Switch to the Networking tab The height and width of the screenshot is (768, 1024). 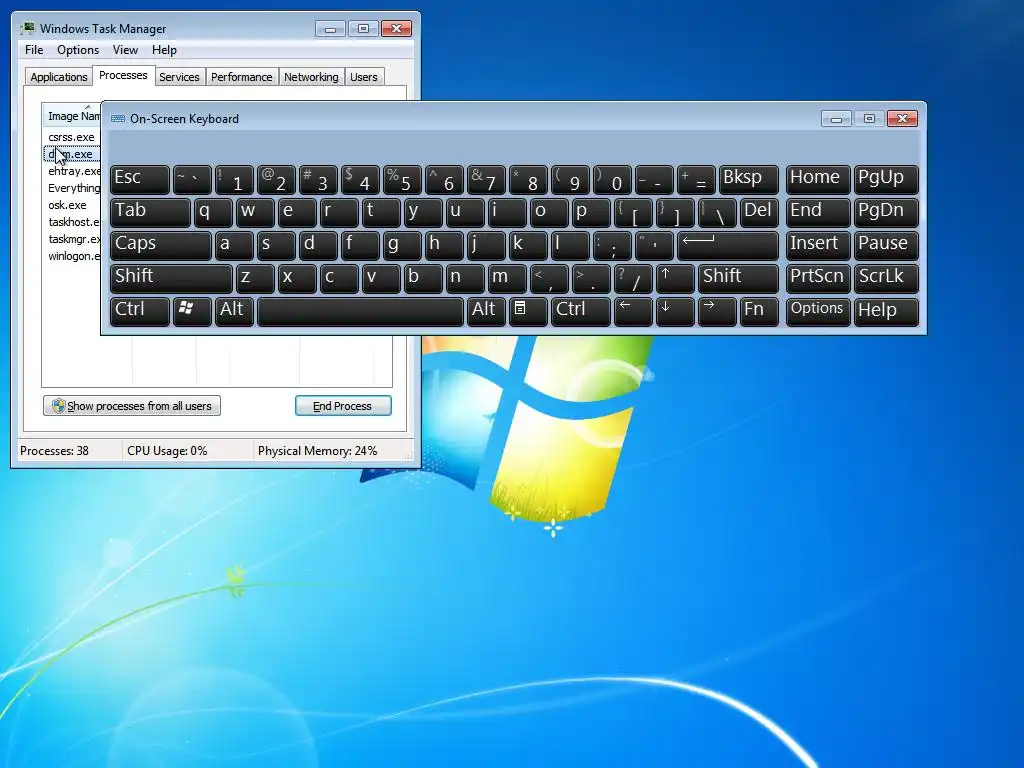(x=311, y=77)
